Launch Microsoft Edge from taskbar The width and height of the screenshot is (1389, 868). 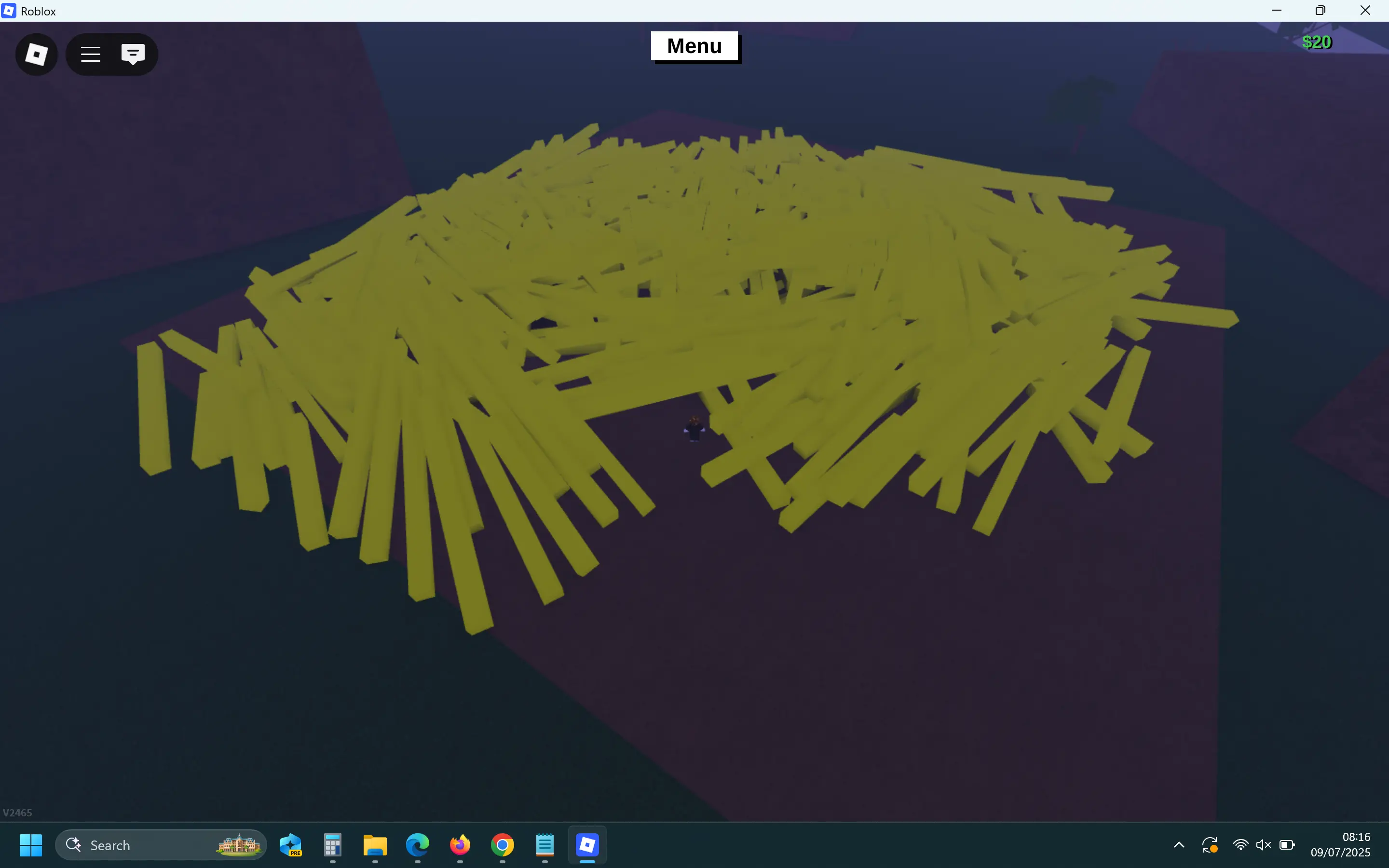(417, 845)
